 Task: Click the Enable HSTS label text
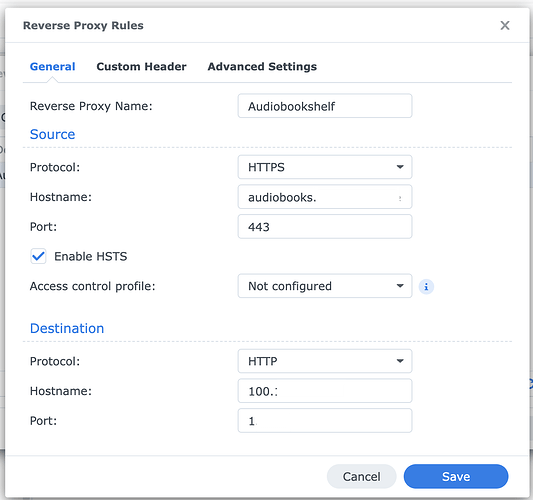(91, 256)
